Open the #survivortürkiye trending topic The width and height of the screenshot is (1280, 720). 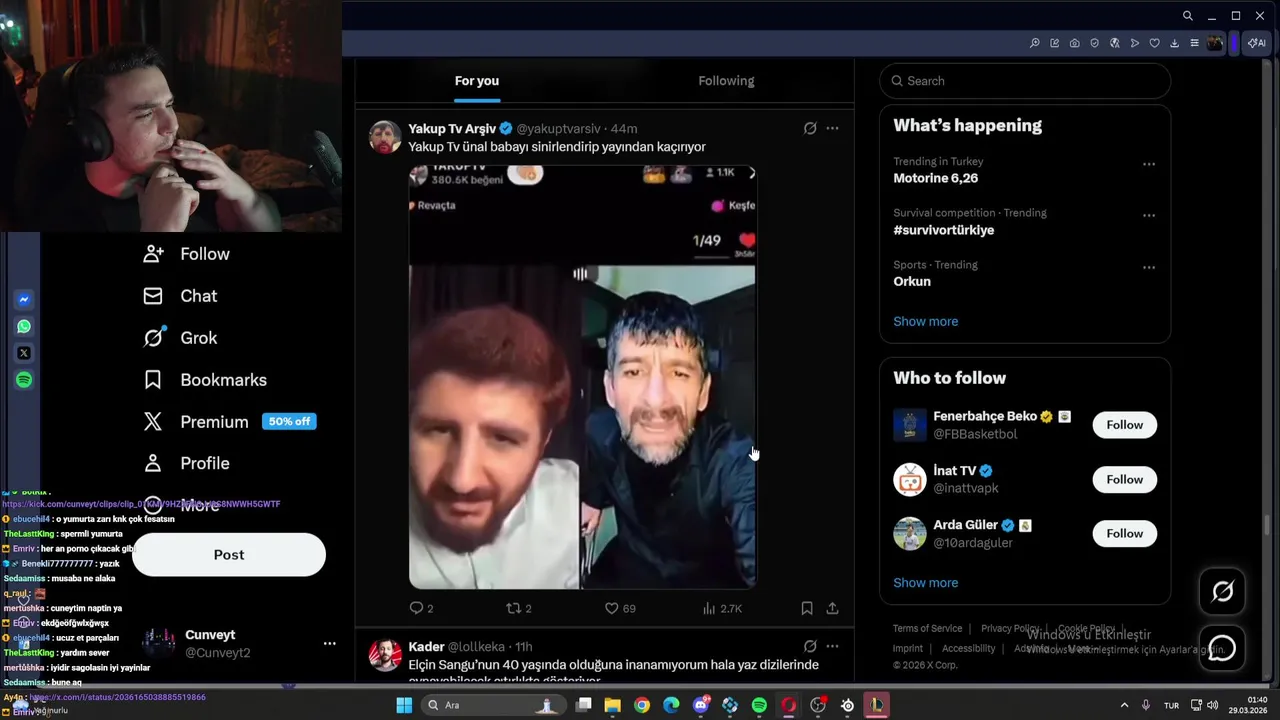[944, 230]
